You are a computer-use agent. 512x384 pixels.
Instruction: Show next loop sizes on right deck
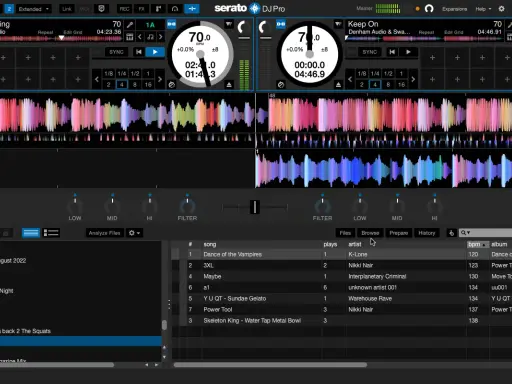click(413, 79)
